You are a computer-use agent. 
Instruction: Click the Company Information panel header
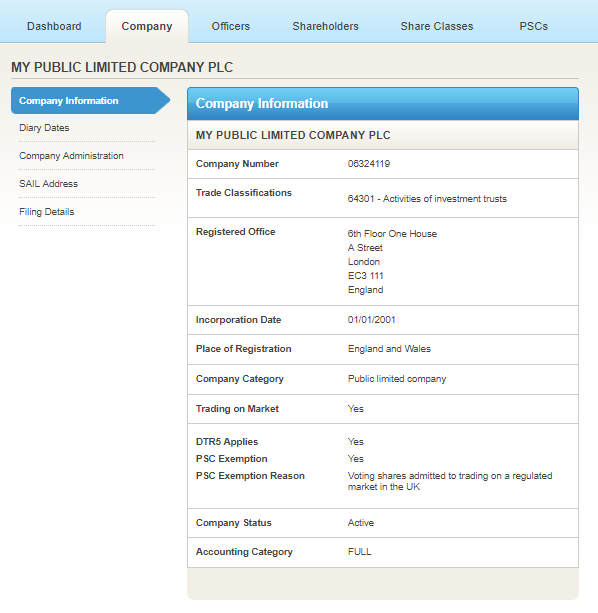point(383,104)
